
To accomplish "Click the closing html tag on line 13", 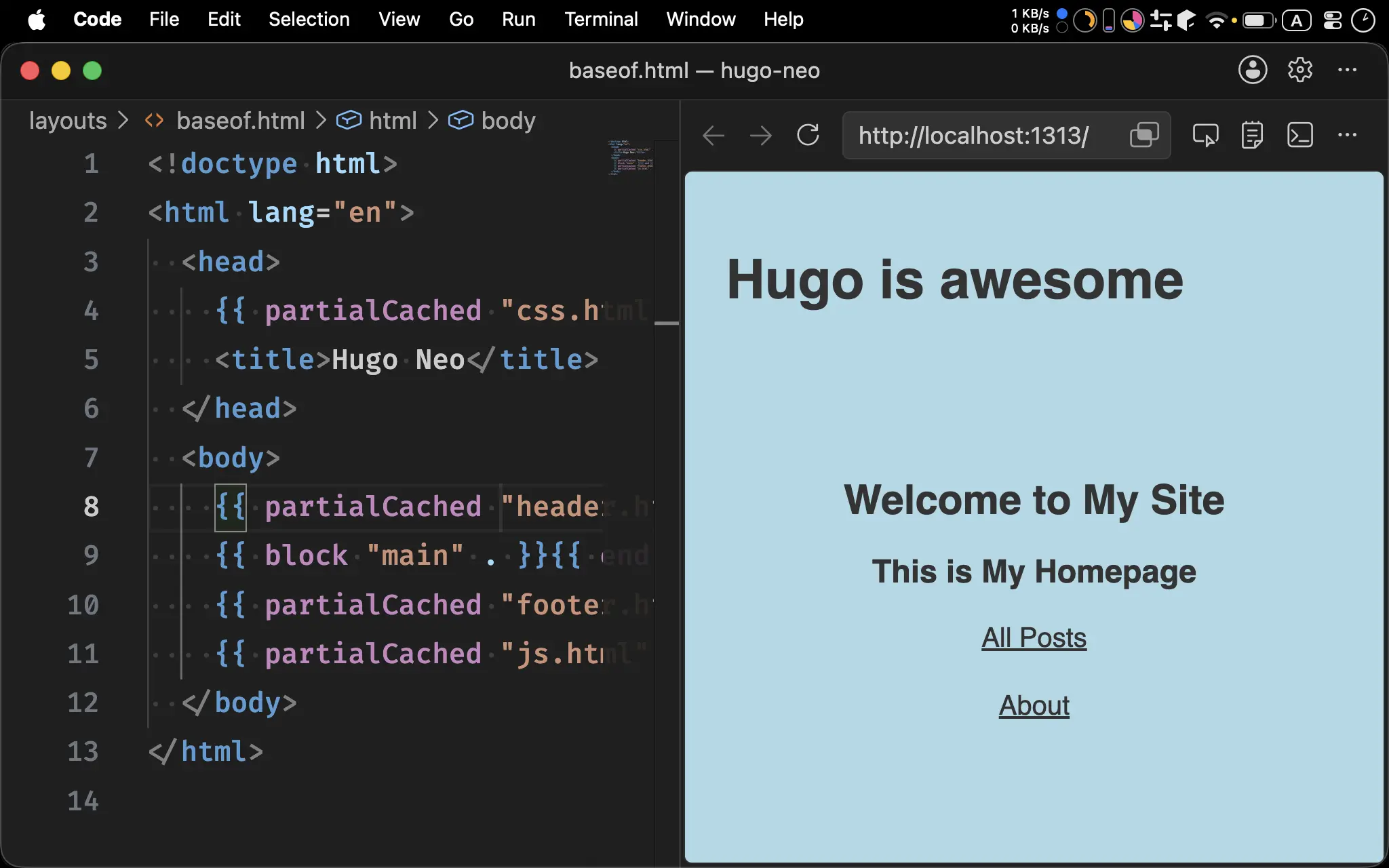I will tap(206, 752).
